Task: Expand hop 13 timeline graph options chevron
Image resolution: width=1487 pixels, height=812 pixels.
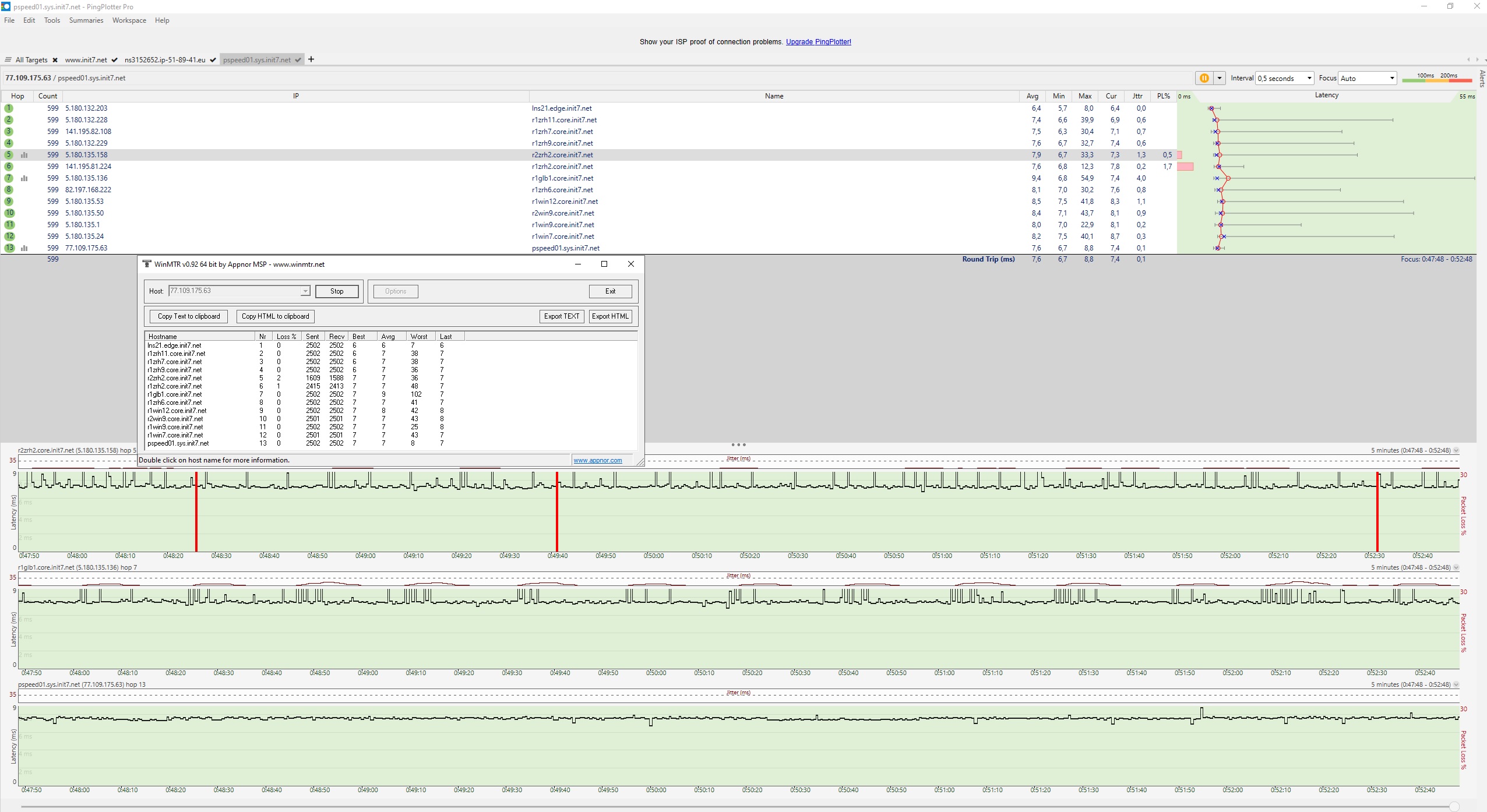Action: (1456, 684)
